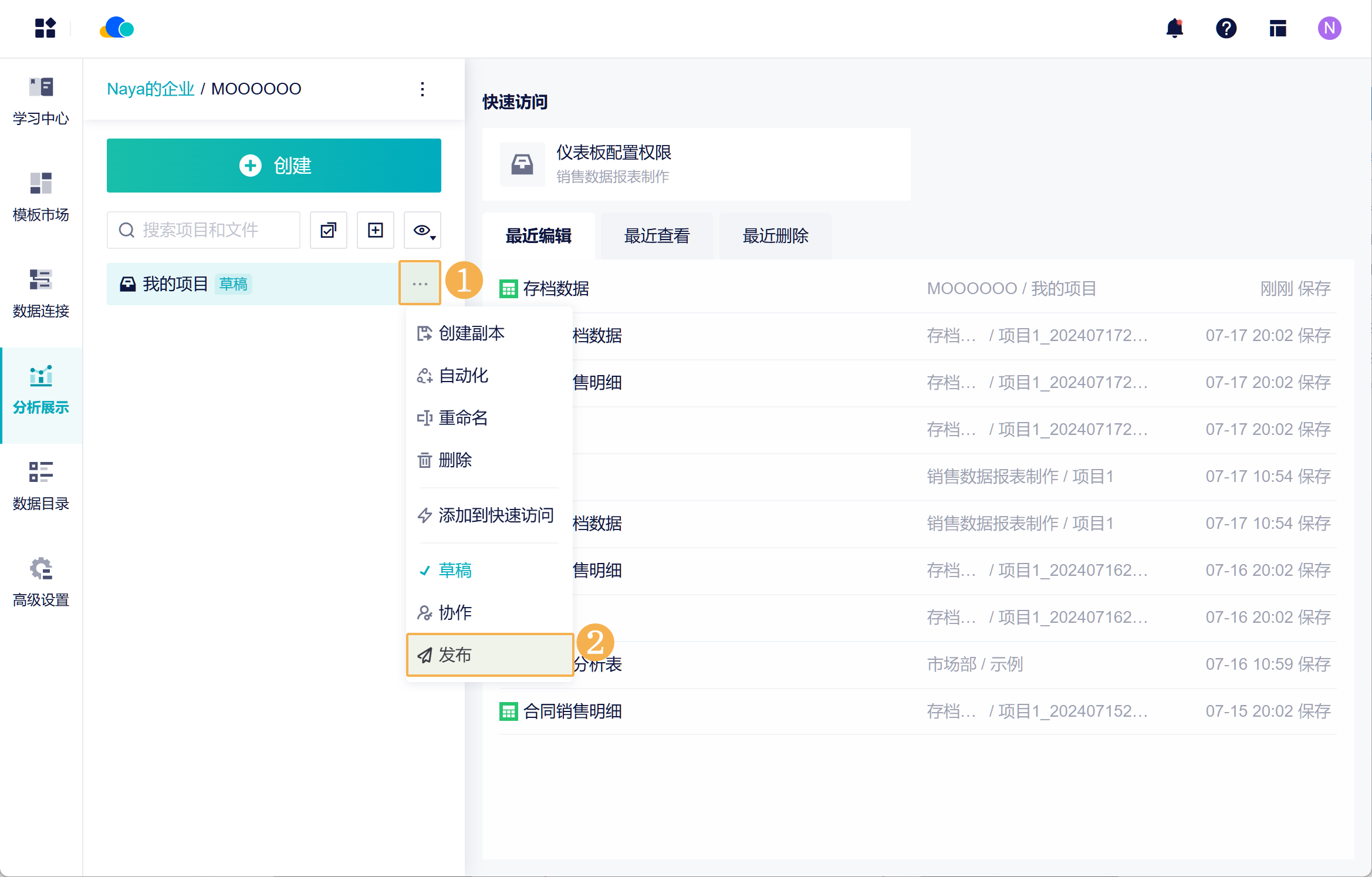Open notifications bell icon
1372x877 pixels.
tap(1174, 28)
